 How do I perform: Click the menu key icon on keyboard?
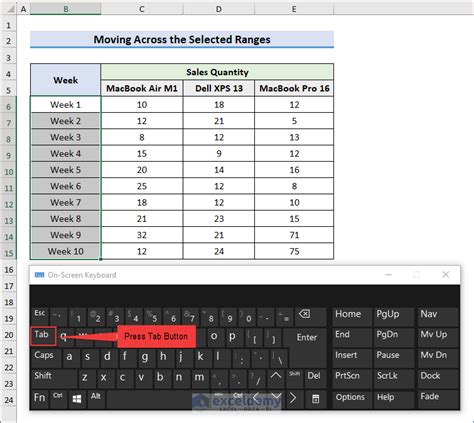click(x=315, y=399)
